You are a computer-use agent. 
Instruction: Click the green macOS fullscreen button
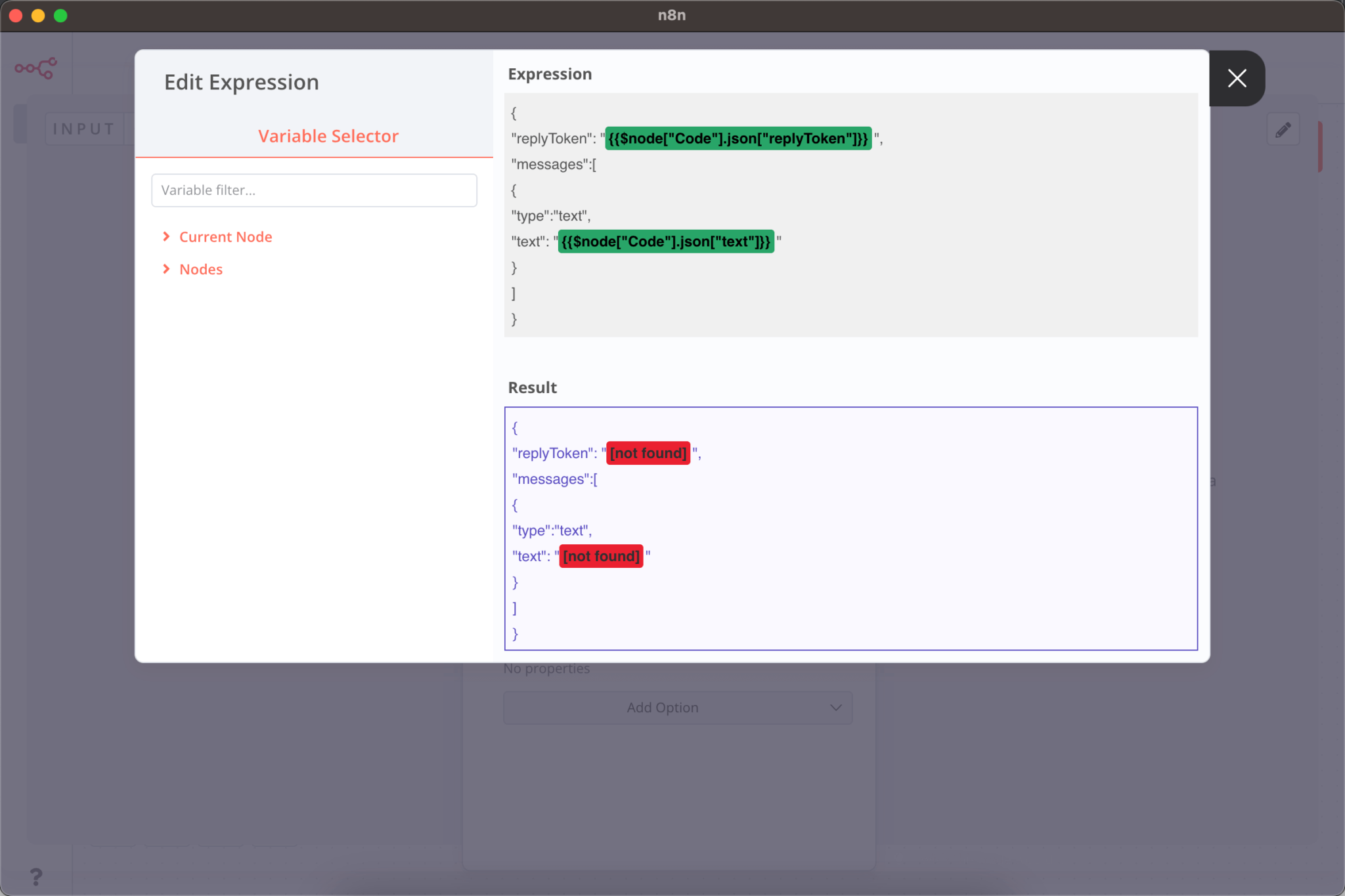(60, 15)
